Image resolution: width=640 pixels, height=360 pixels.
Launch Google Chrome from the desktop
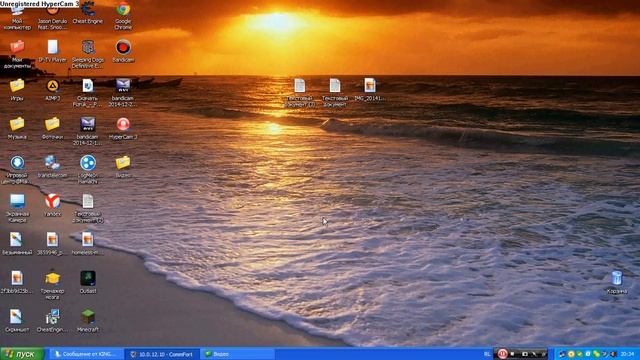coord(123,16)
